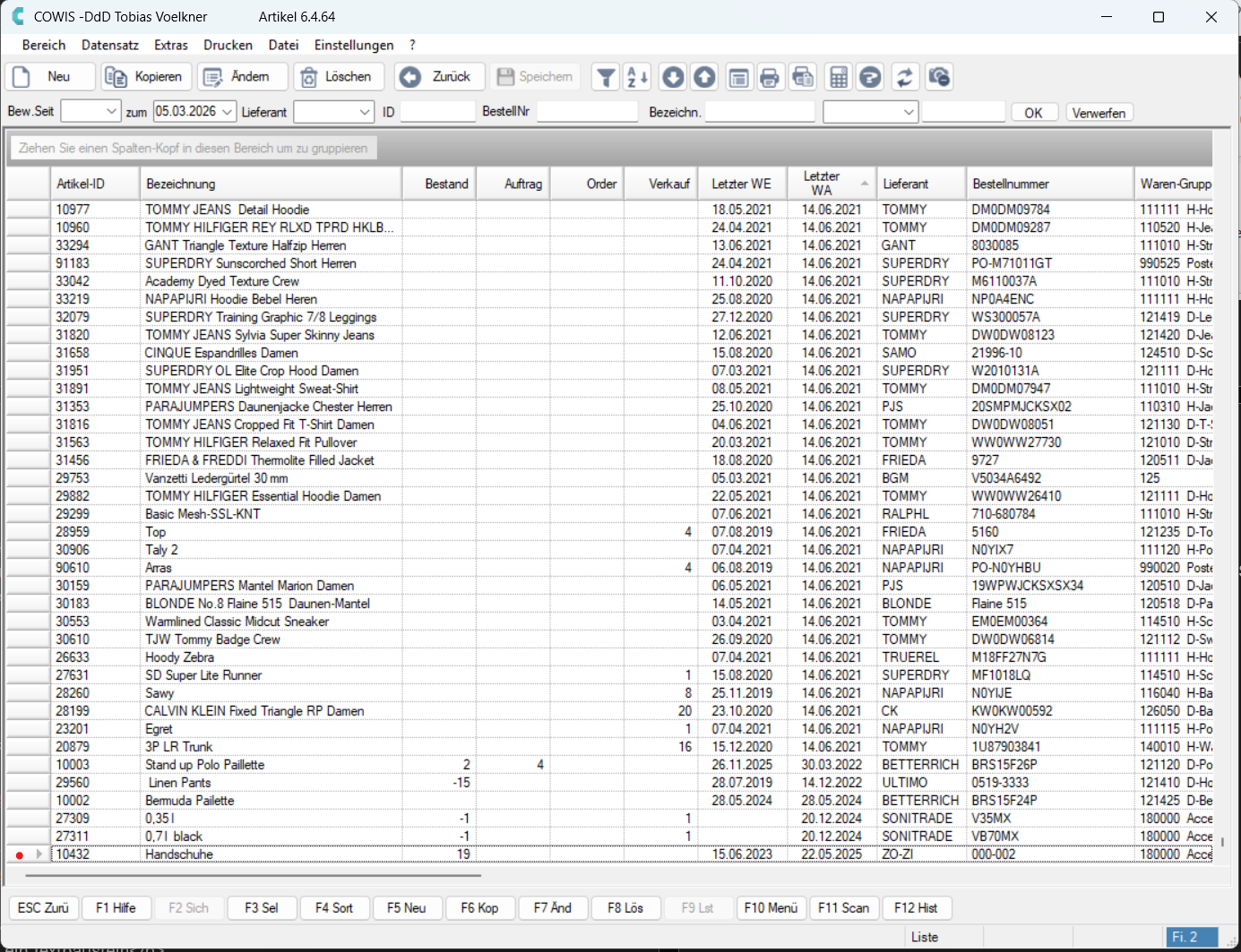Click the down arrow circle icon
This screenshot has height=952, width=1241.
(x=673, y=77)
